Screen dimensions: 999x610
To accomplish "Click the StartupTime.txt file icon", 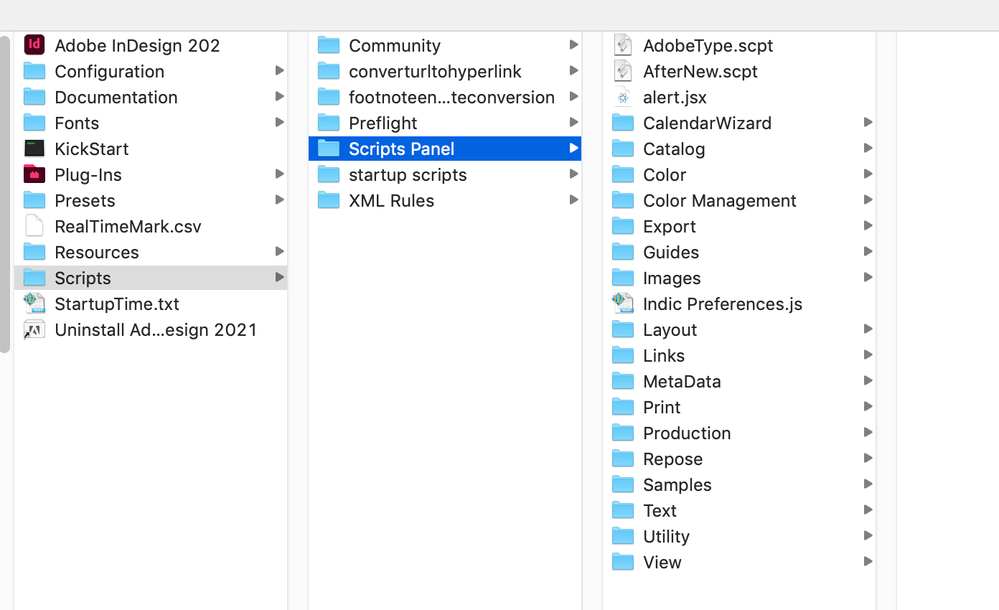I will click(x=34, y=303).
